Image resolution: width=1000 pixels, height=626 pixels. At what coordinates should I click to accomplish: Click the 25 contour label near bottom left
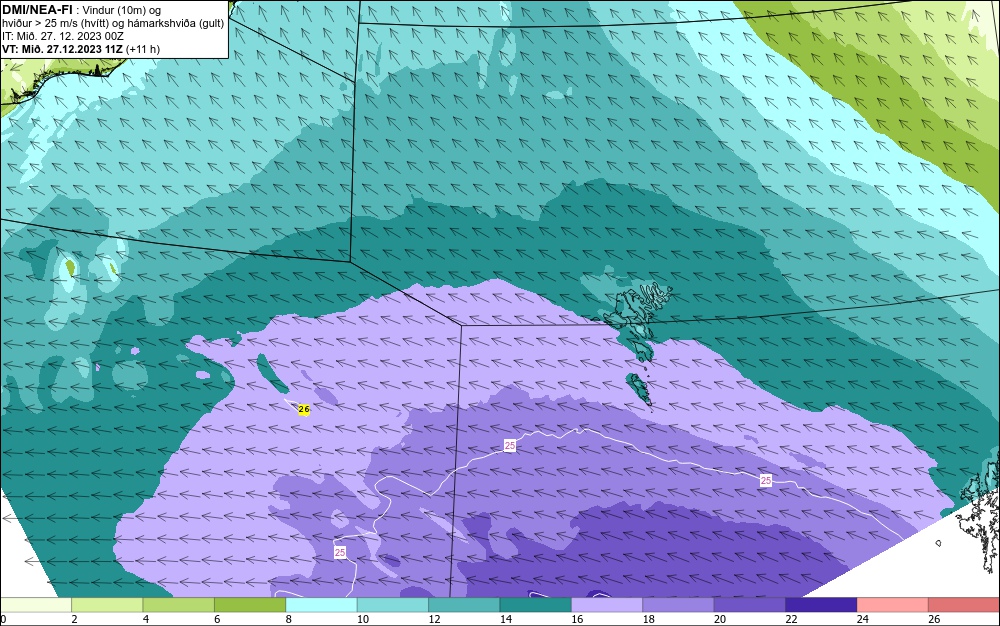pos(340,552)
